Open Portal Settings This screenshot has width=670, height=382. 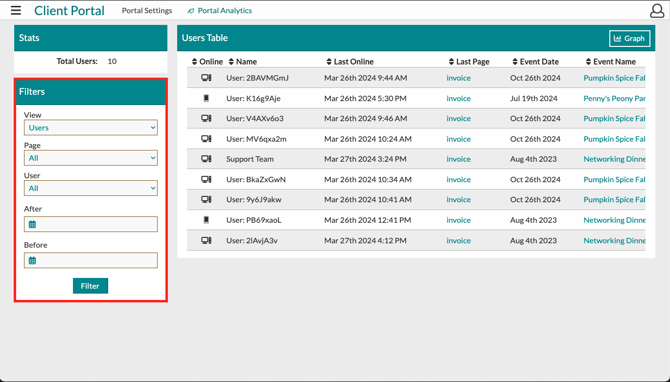pos(147,11)
